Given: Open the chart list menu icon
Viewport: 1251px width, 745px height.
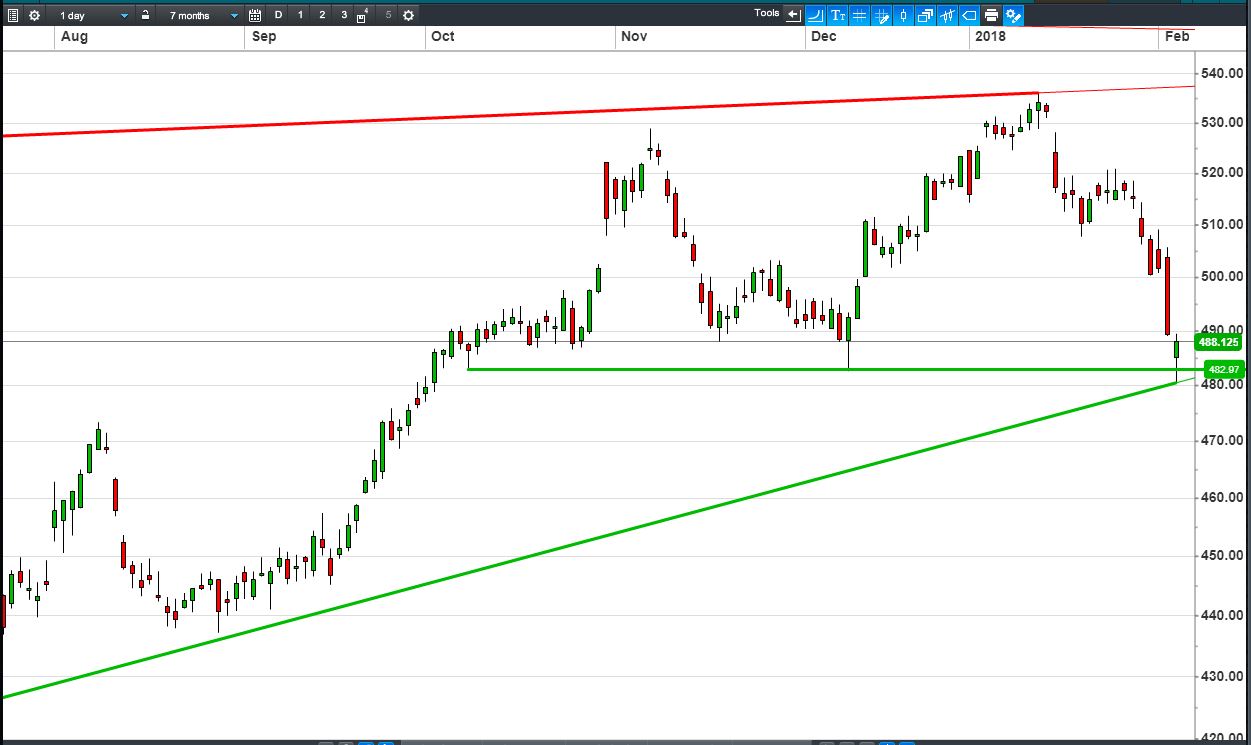Looking at the screenshot, I should [12, 15].
